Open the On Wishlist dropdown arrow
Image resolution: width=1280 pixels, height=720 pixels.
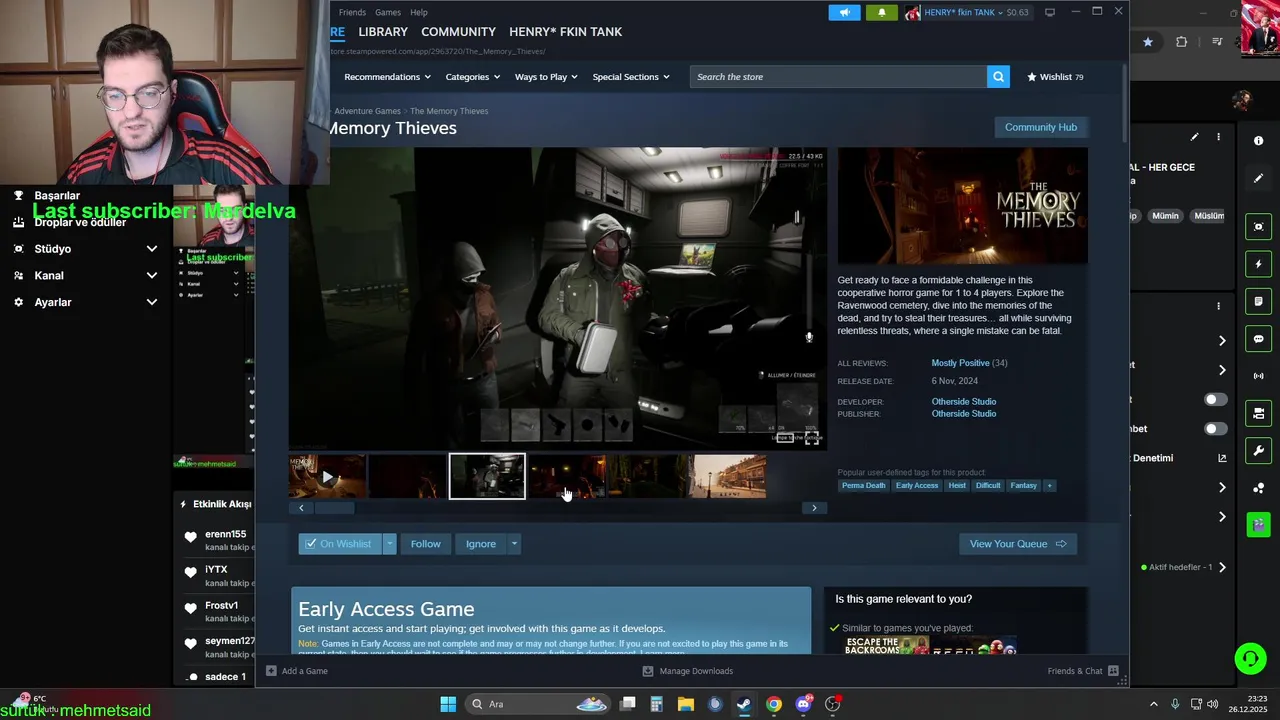tap(390, 544)
